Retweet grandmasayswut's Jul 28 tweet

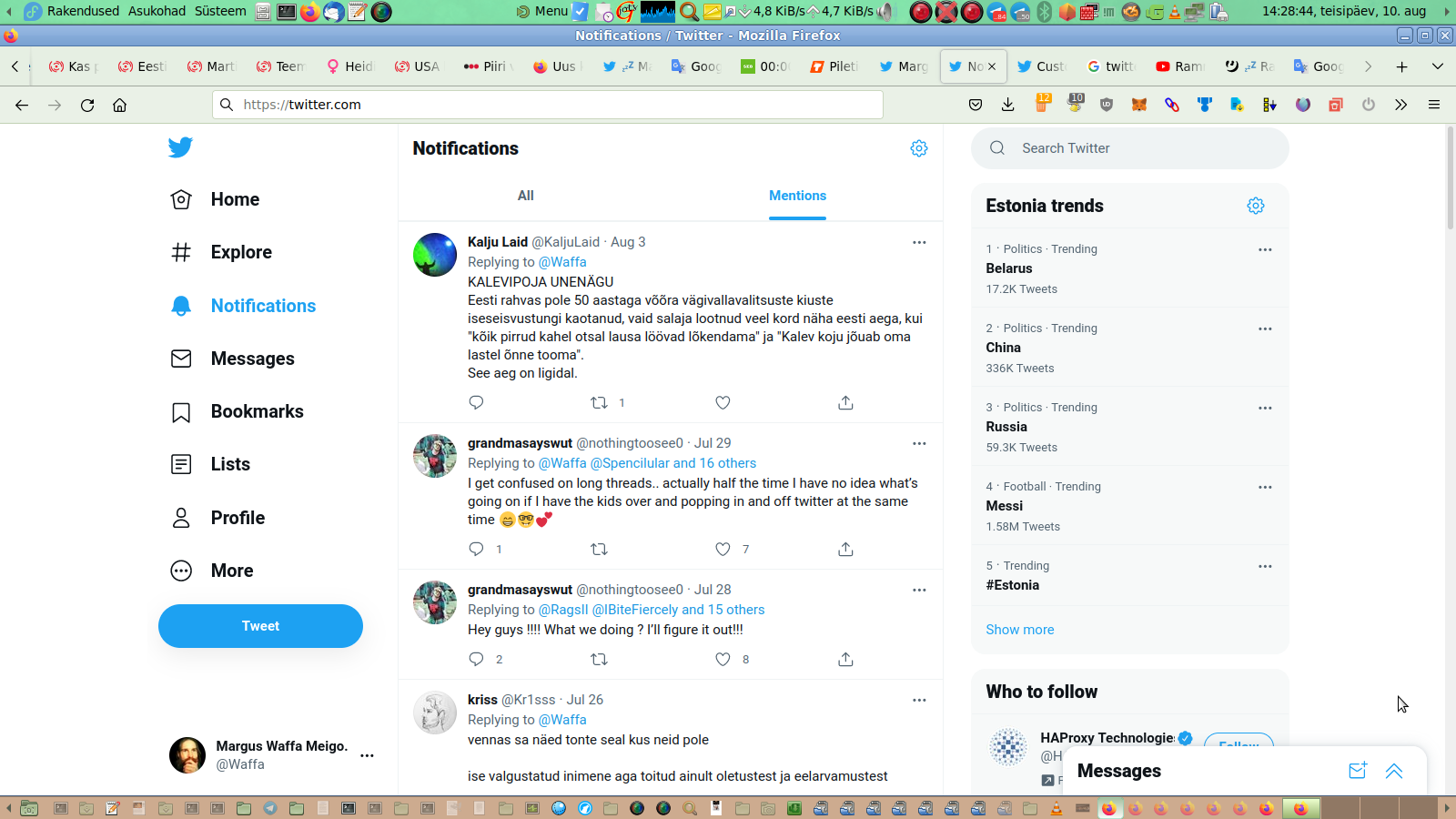(599, 659)
